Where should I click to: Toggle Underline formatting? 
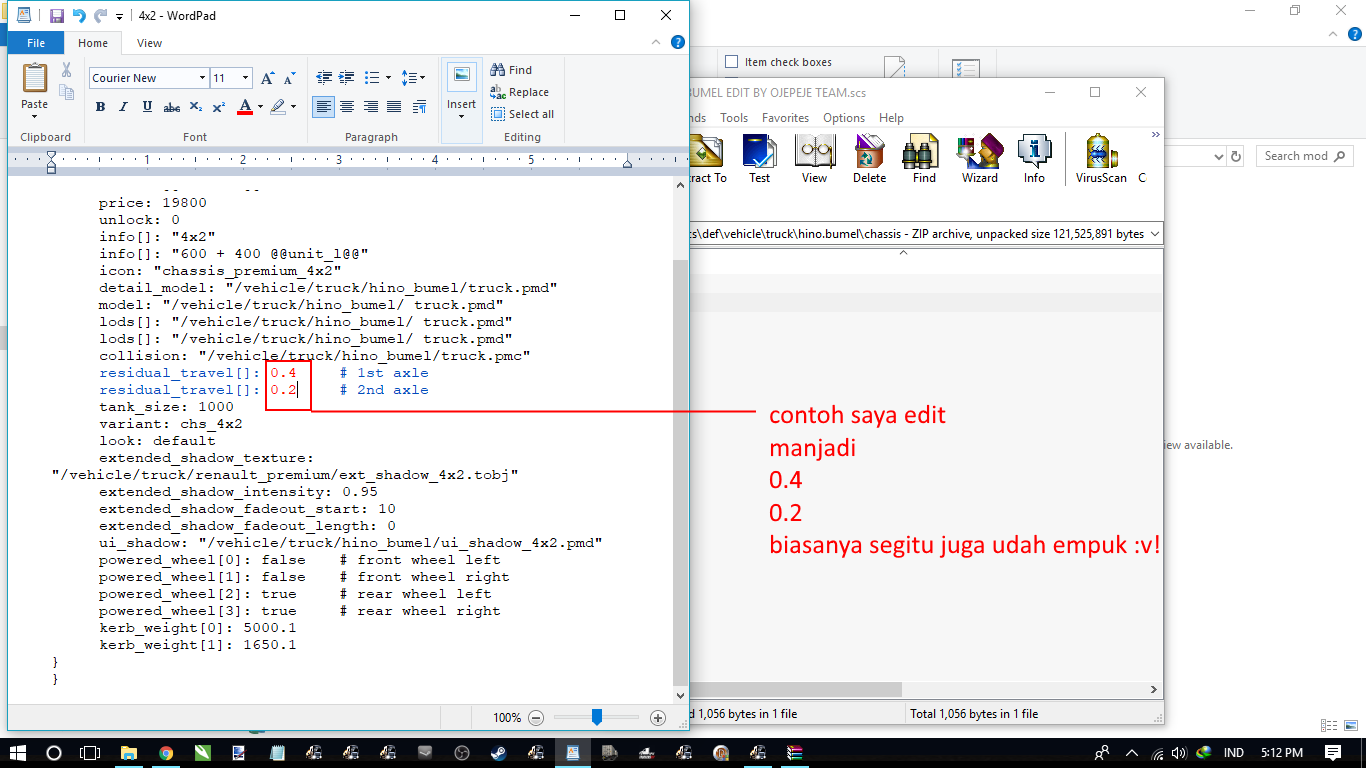(147, 107)
